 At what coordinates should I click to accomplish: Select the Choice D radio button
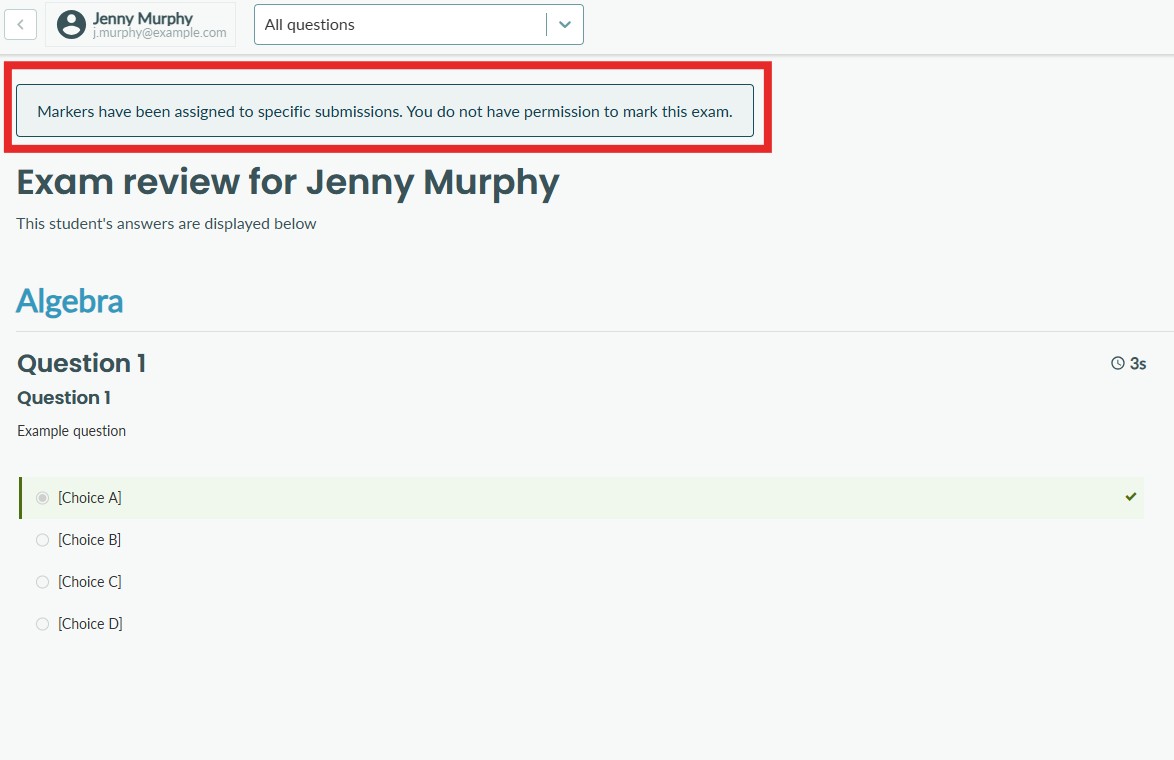[42, 624]
